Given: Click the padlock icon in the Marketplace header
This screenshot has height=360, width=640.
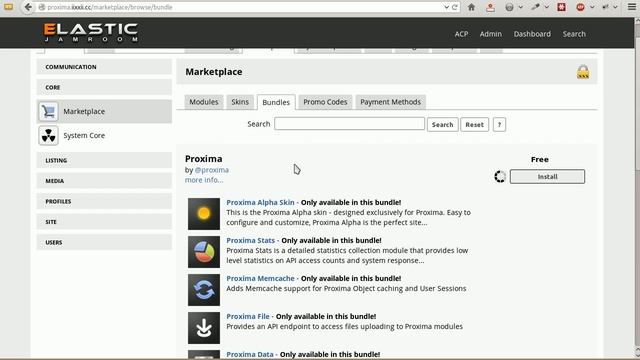Looking at the screenshot, I should (x=583, y=72).
